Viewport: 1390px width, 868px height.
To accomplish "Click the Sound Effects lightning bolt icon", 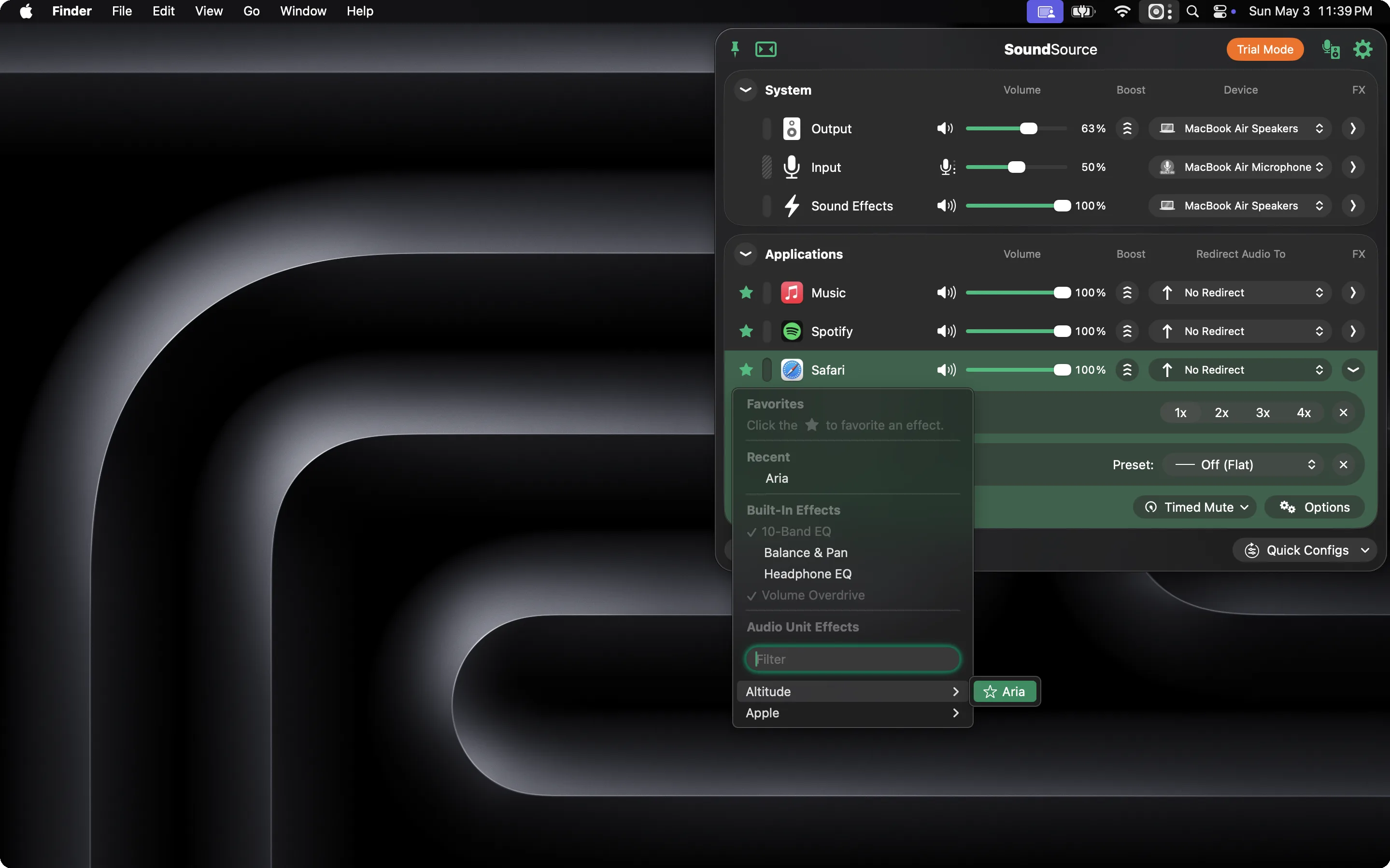I will tap(792, 206).
